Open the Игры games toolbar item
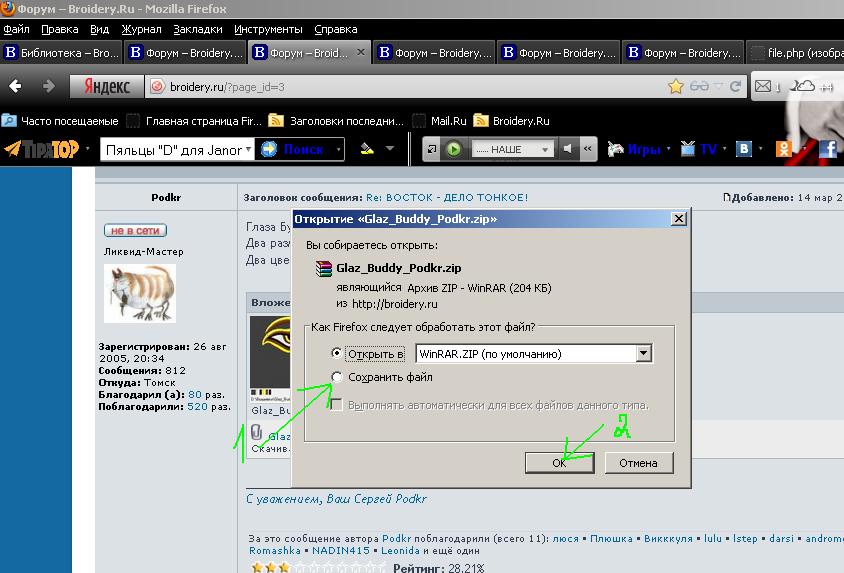The width and height of the screenshot is (844, 573). pos(635,149)
